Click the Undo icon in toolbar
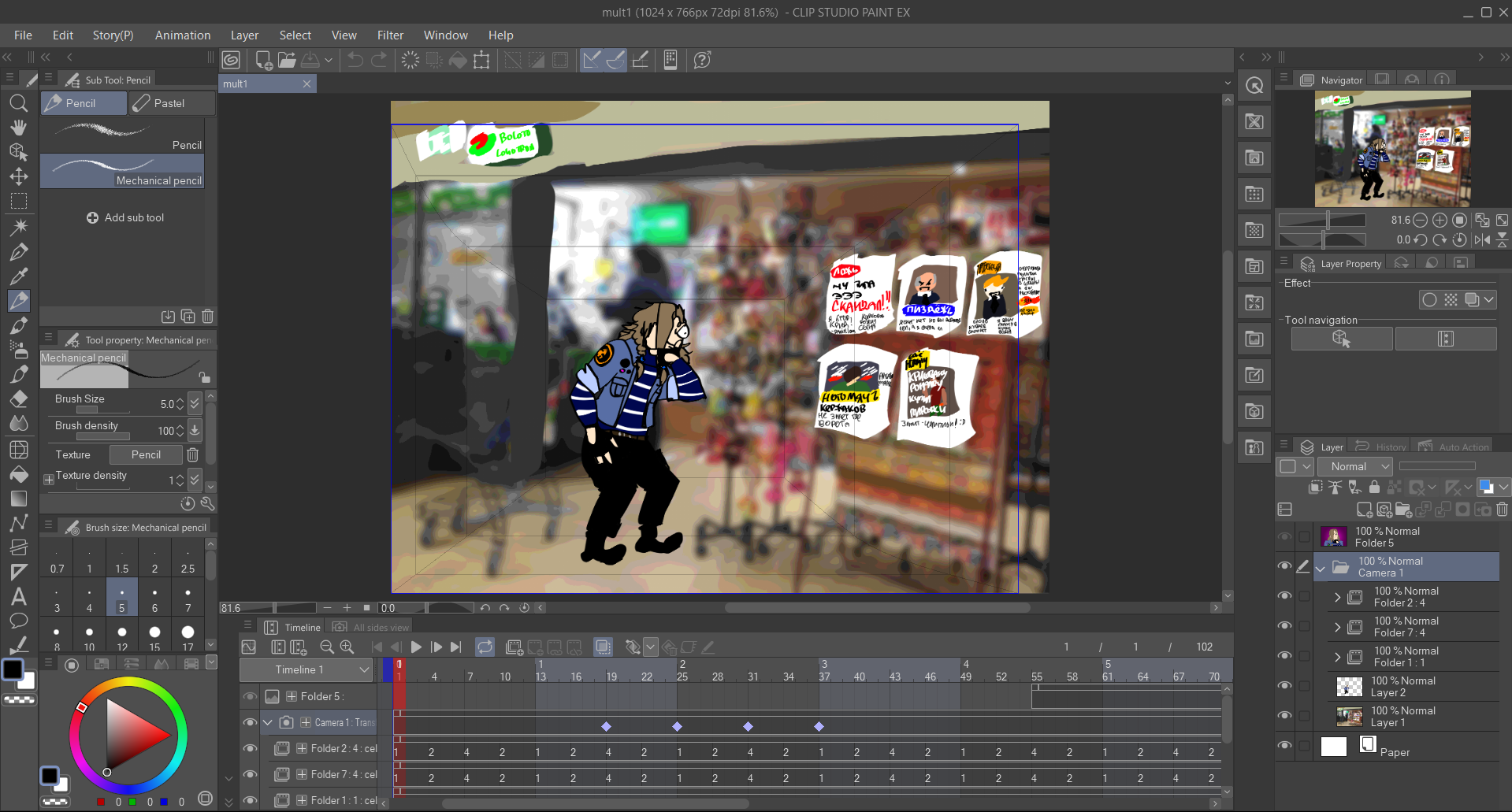Screen dimensions: 1512x812 tap(355, 60)
